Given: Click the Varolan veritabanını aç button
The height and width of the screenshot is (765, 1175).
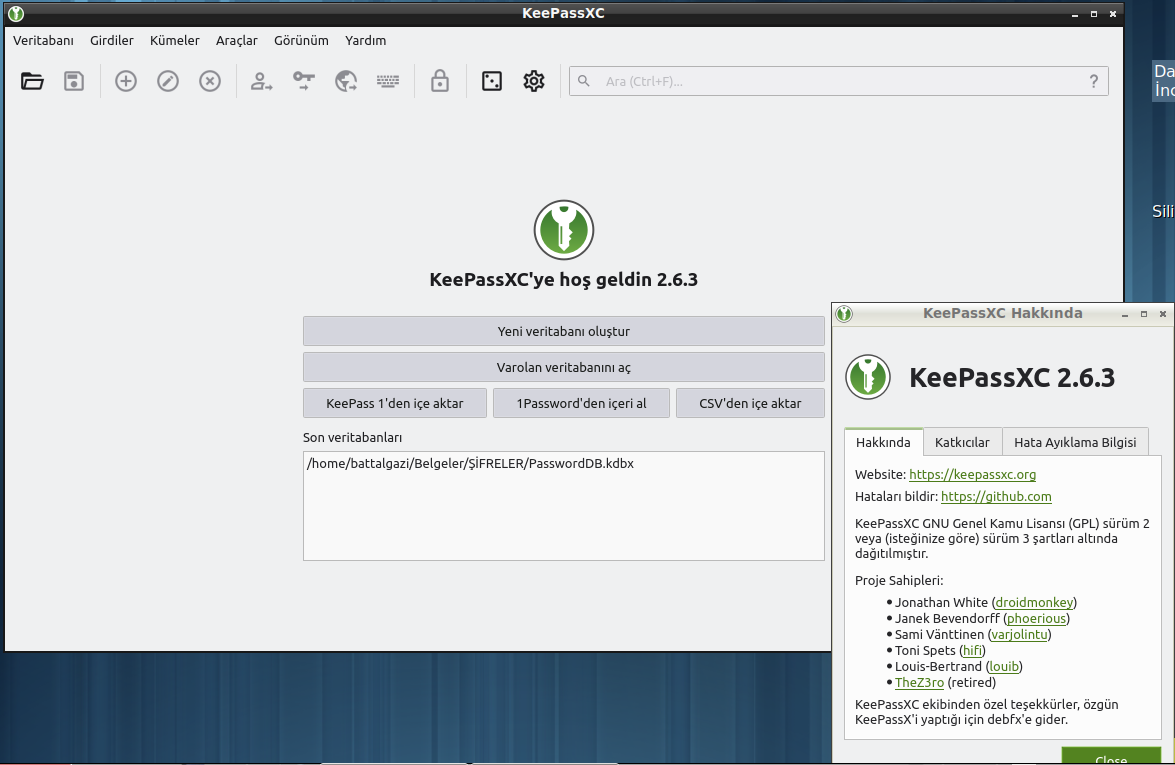Looking at the screenshot, I should (x=564, y=367).
